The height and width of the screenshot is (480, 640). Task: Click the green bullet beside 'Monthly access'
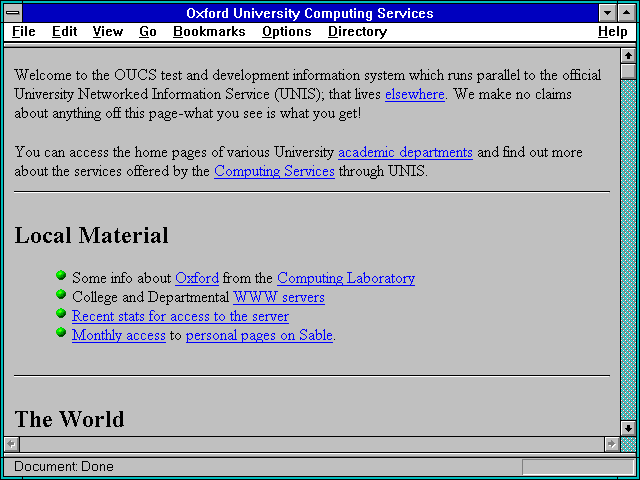point(61,333)
